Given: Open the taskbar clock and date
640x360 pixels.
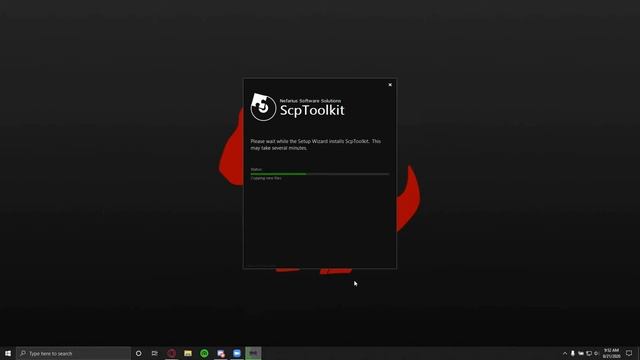Looking at the screenshot, I should tap(611, 353).
